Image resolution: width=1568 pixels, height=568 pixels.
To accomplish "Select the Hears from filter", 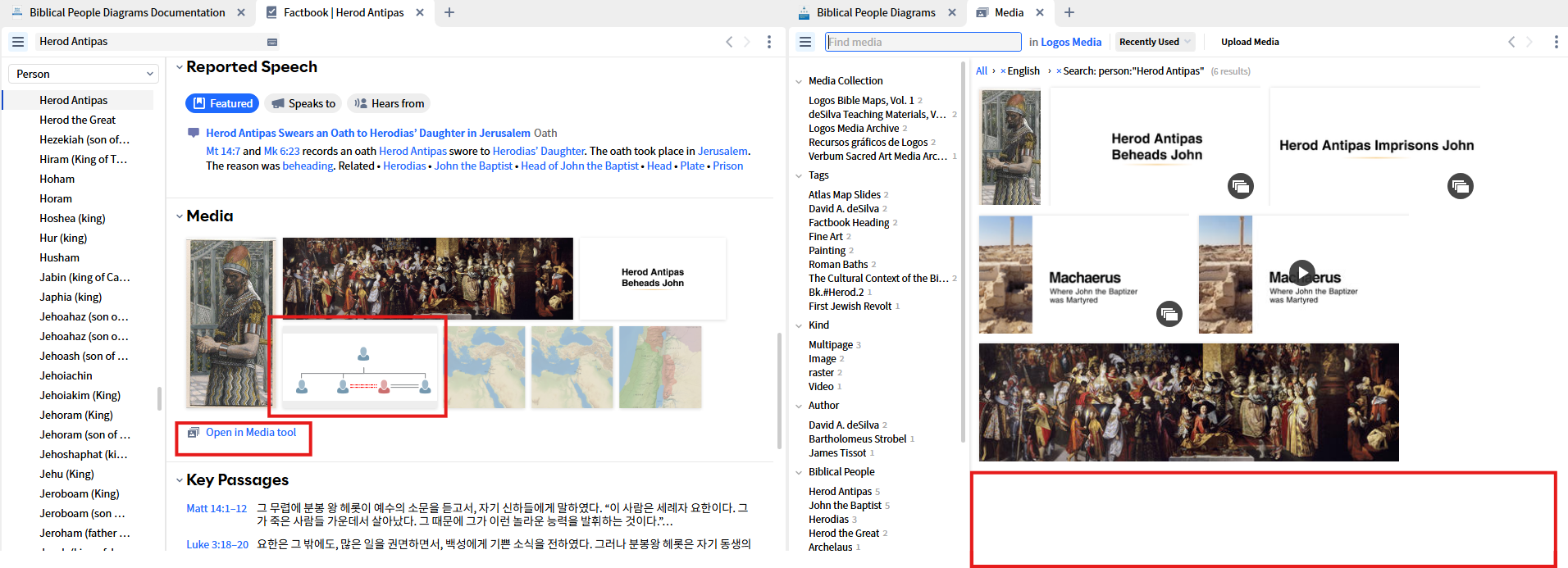I will pos(389,103).
